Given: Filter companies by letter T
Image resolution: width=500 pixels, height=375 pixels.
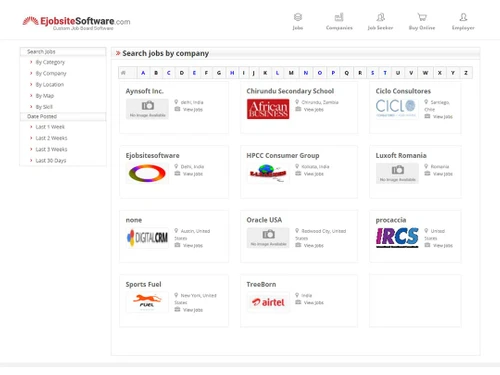Looking at the screenshot, I should click(385, 73).
